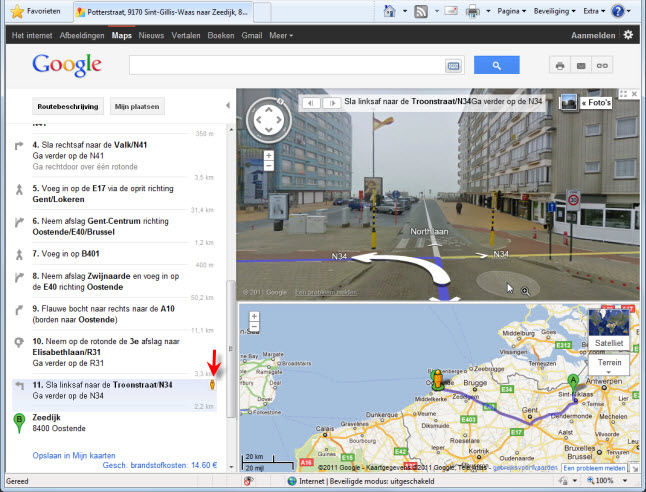Open the Beveiliging menu

coord(554,11)
